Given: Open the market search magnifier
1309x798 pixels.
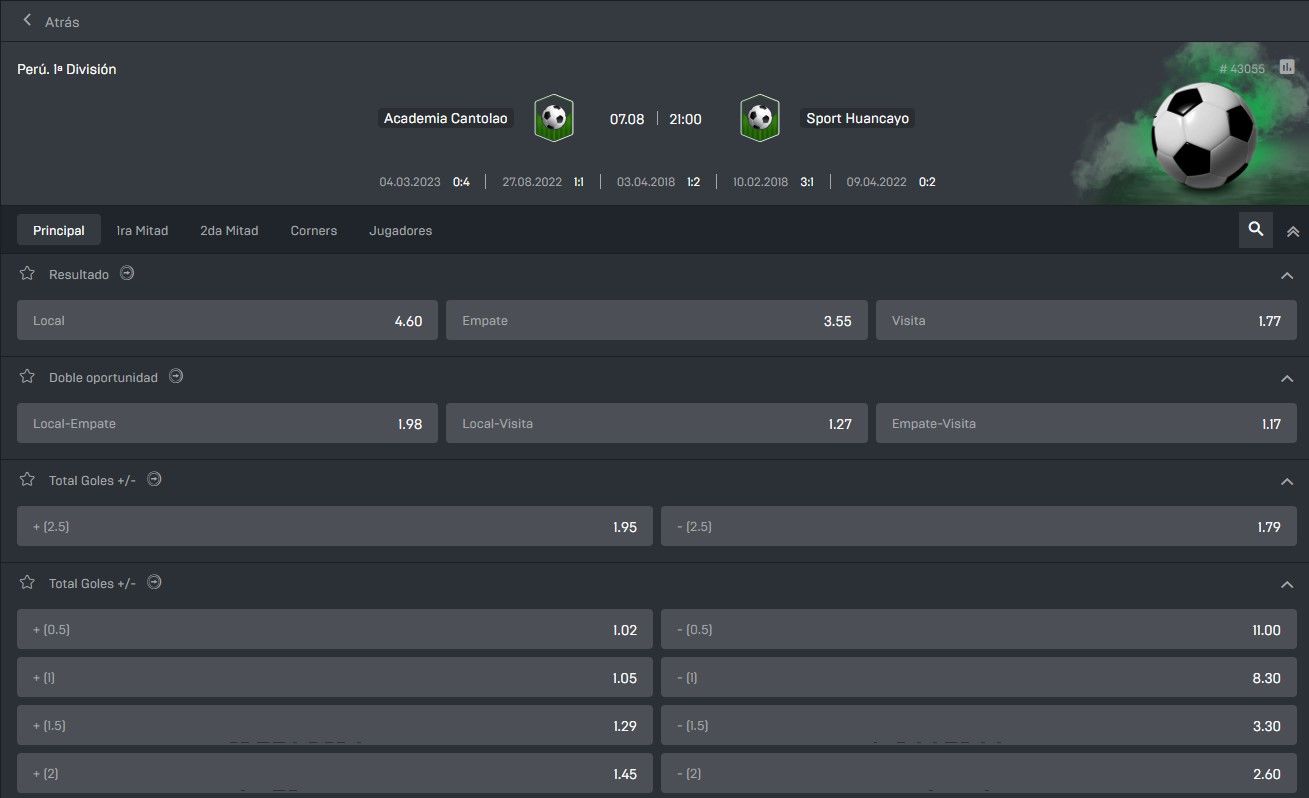Looking at the screenshot, I should [1256, 230].
